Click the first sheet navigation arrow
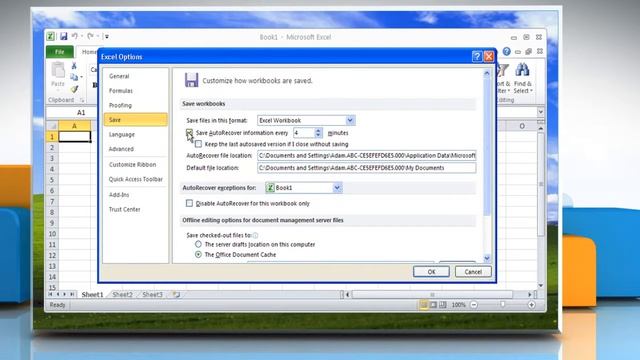Screen dimensions: 640x360 51,294
